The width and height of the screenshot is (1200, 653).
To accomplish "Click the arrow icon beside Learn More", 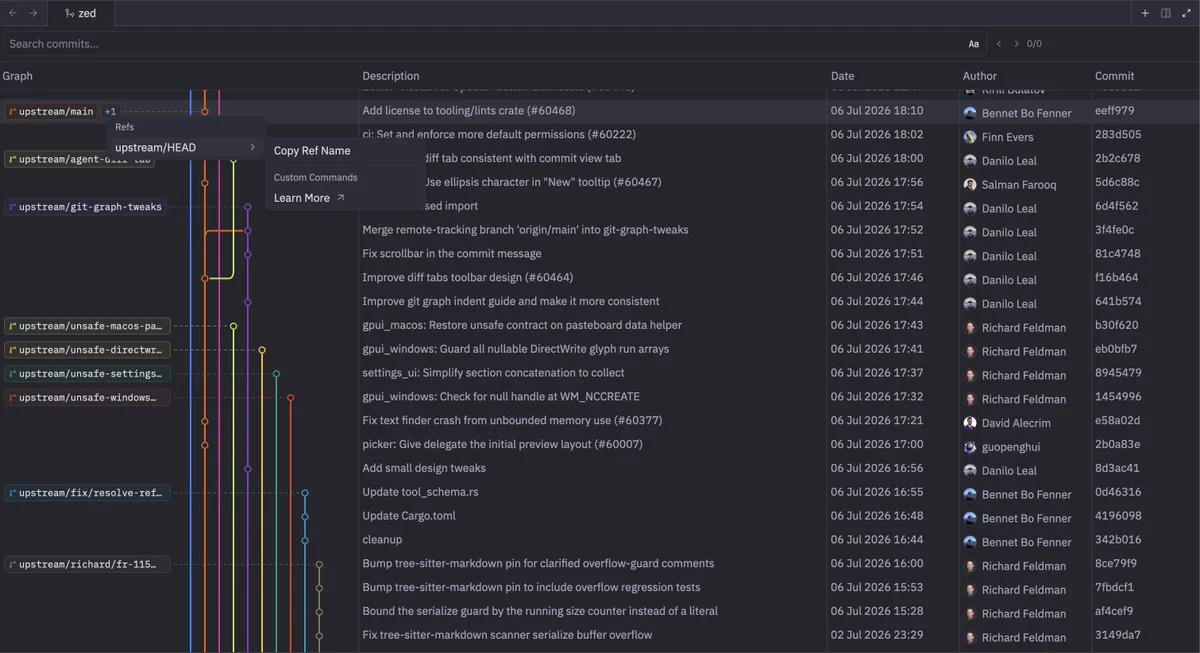I will click(341, 198).
